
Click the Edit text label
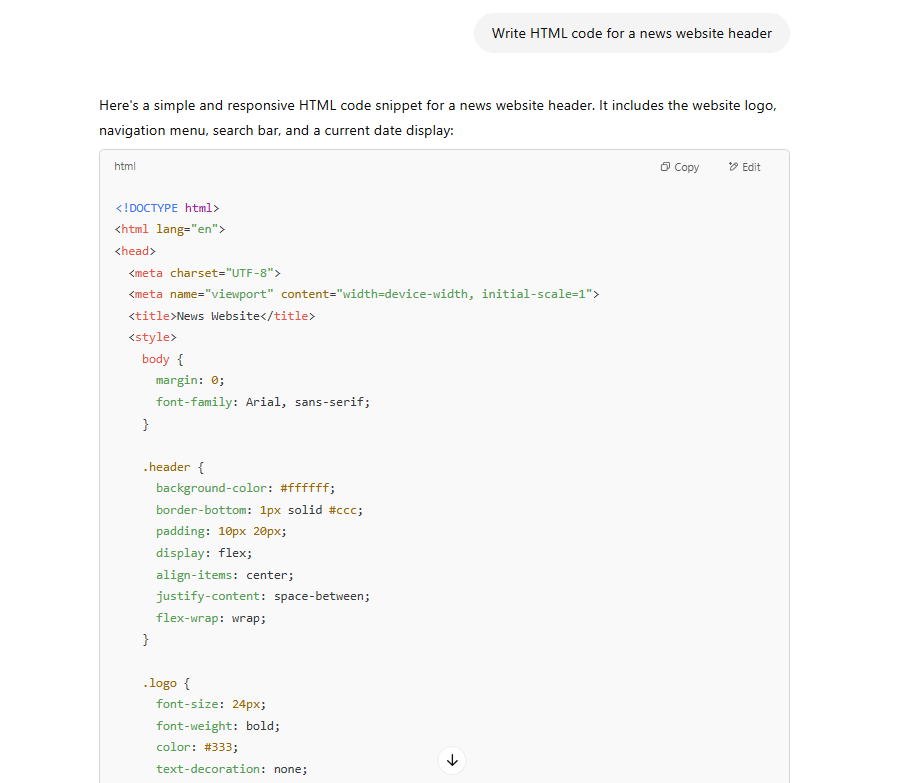[x=751, y=167]
